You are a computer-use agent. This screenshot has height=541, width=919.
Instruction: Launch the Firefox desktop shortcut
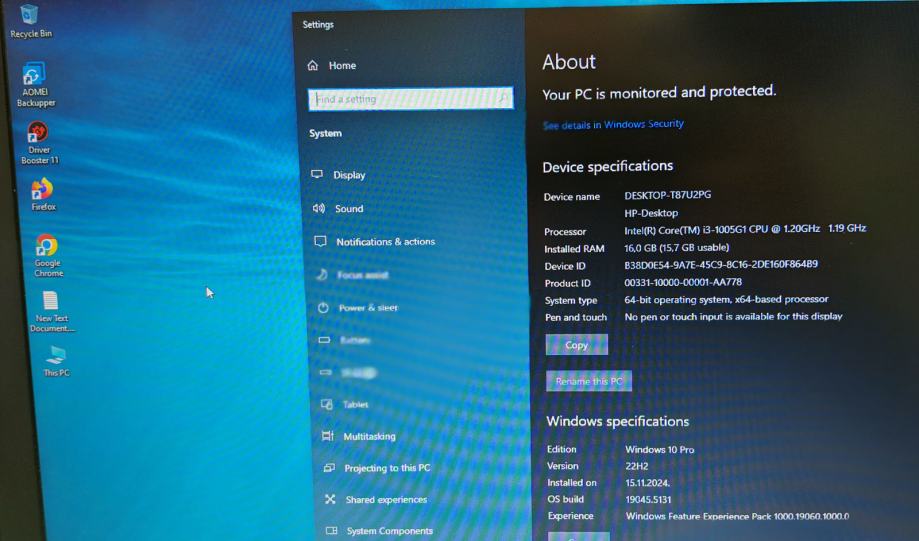pyautogui.click(x=43, y=195)
